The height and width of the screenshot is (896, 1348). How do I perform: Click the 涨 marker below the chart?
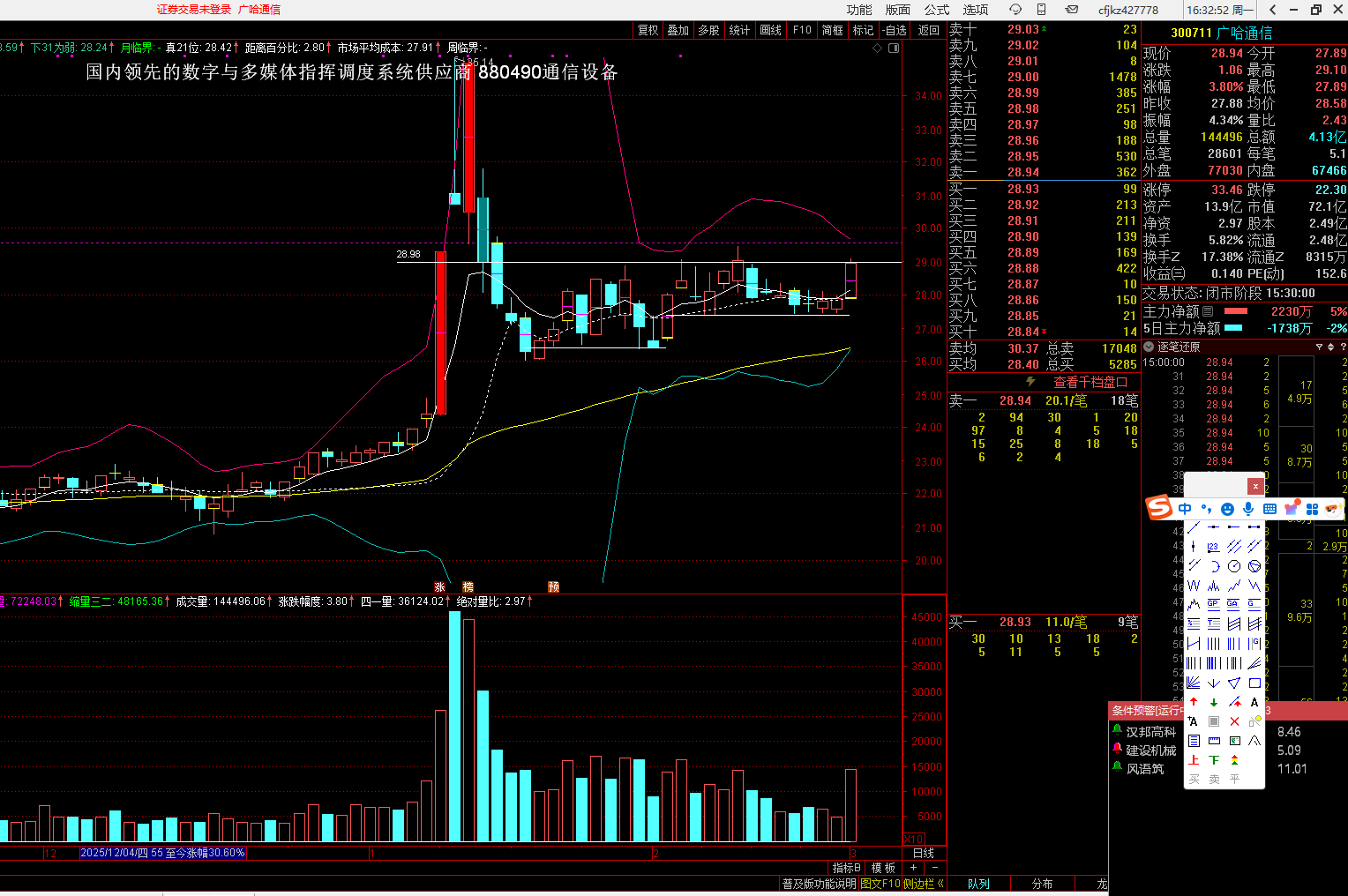(439, 587)
